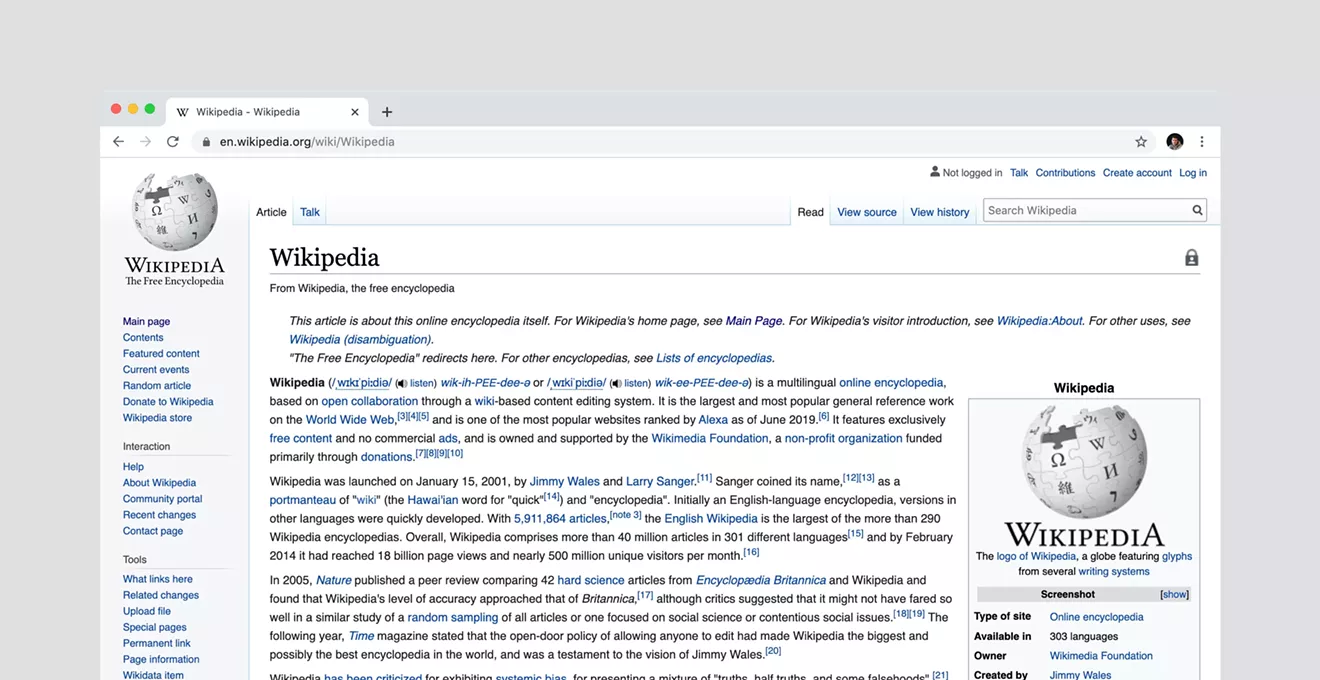Open Contact page in the sidebar
1320x680 pixels.
(x=153, y=531)
